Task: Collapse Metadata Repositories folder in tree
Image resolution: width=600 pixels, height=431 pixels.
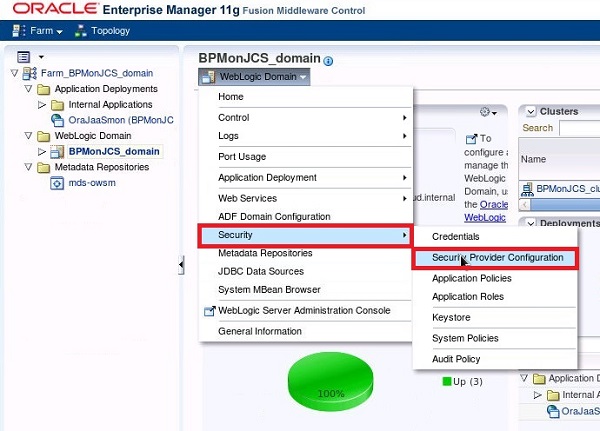Action: pyautogui.click(x=28, y=167)
